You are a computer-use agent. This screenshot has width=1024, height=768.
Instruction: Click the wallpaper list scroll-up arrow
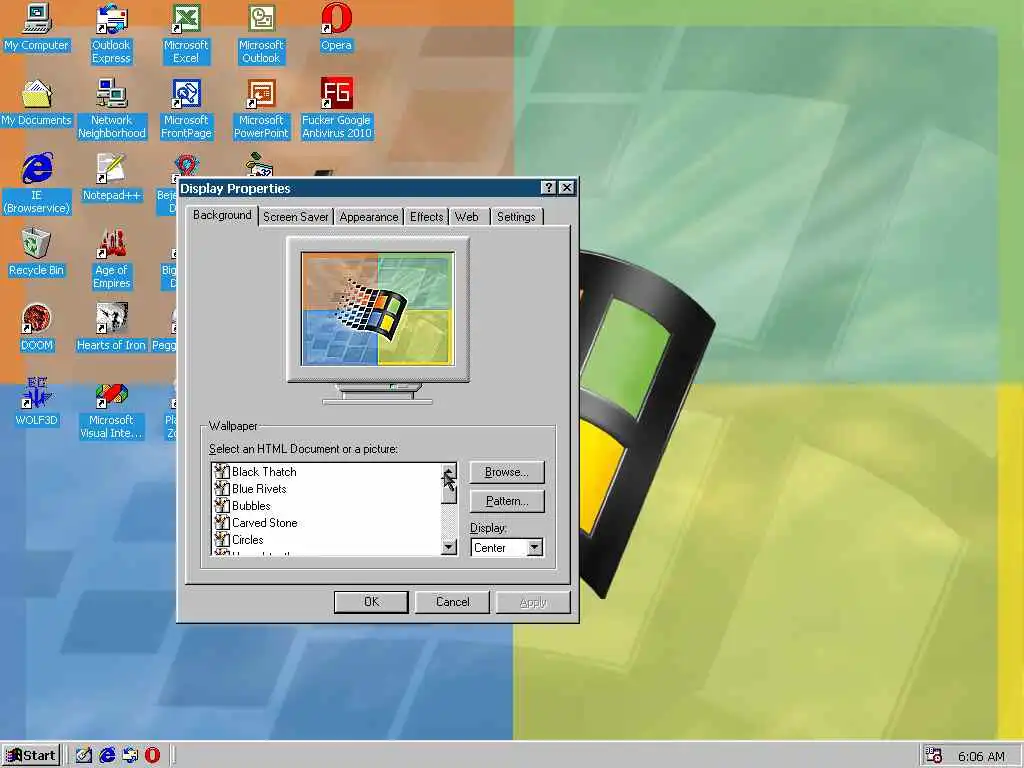(449, 471)
